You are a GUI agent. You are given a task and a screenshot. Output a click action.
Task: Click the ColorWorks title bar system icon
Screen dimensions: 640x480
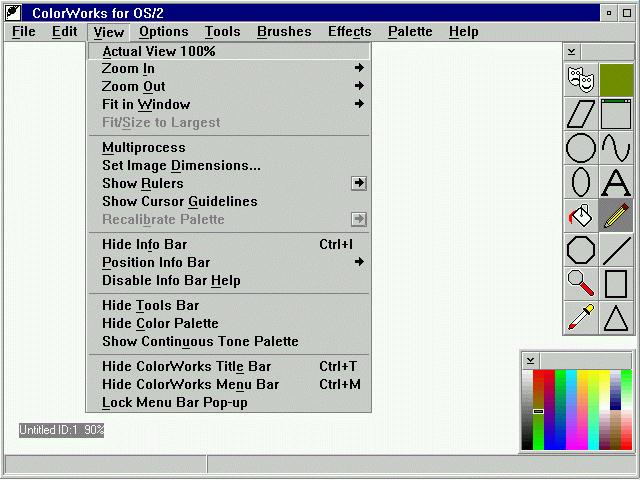tap(13, 13)
